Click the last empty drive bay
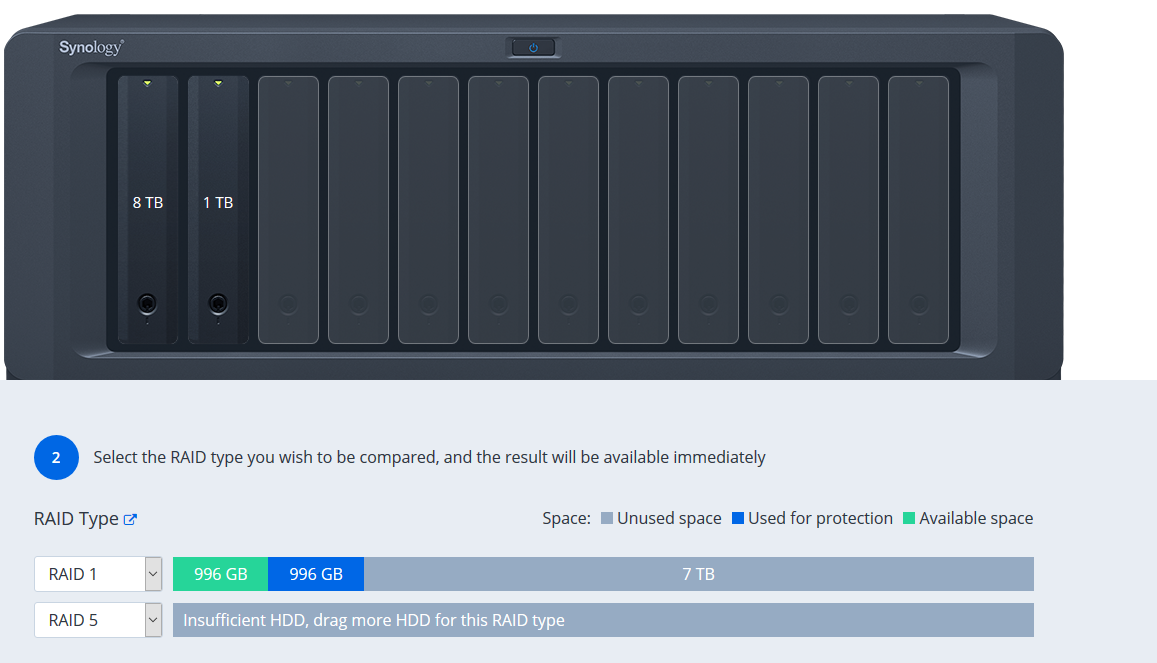The image size is (1157, 663). pos(918,209)
